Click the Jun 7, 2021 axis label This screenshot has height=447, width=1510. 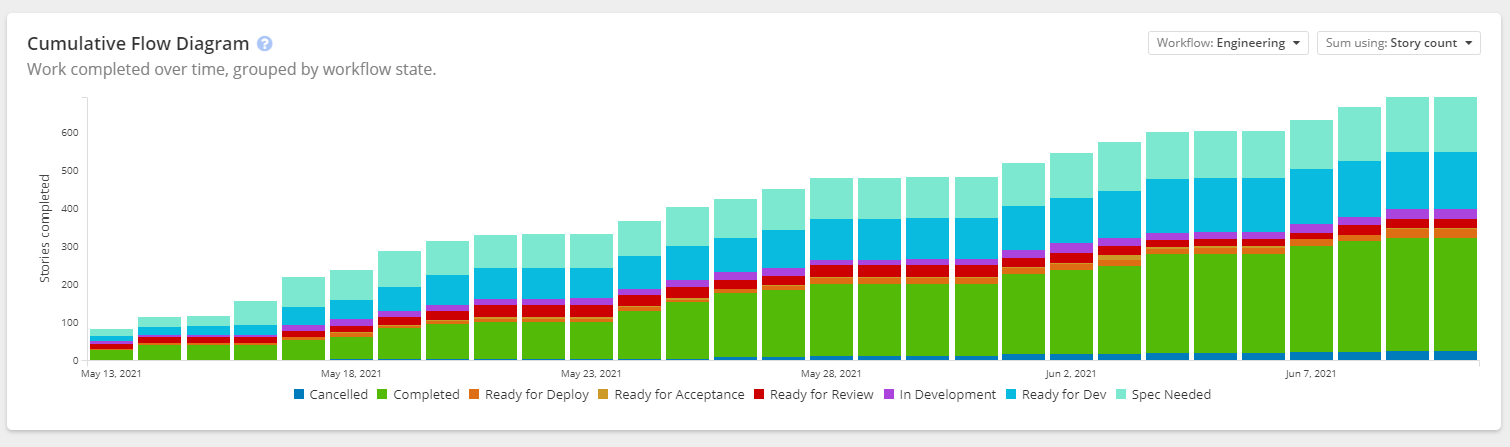(x=1312, y=374)
